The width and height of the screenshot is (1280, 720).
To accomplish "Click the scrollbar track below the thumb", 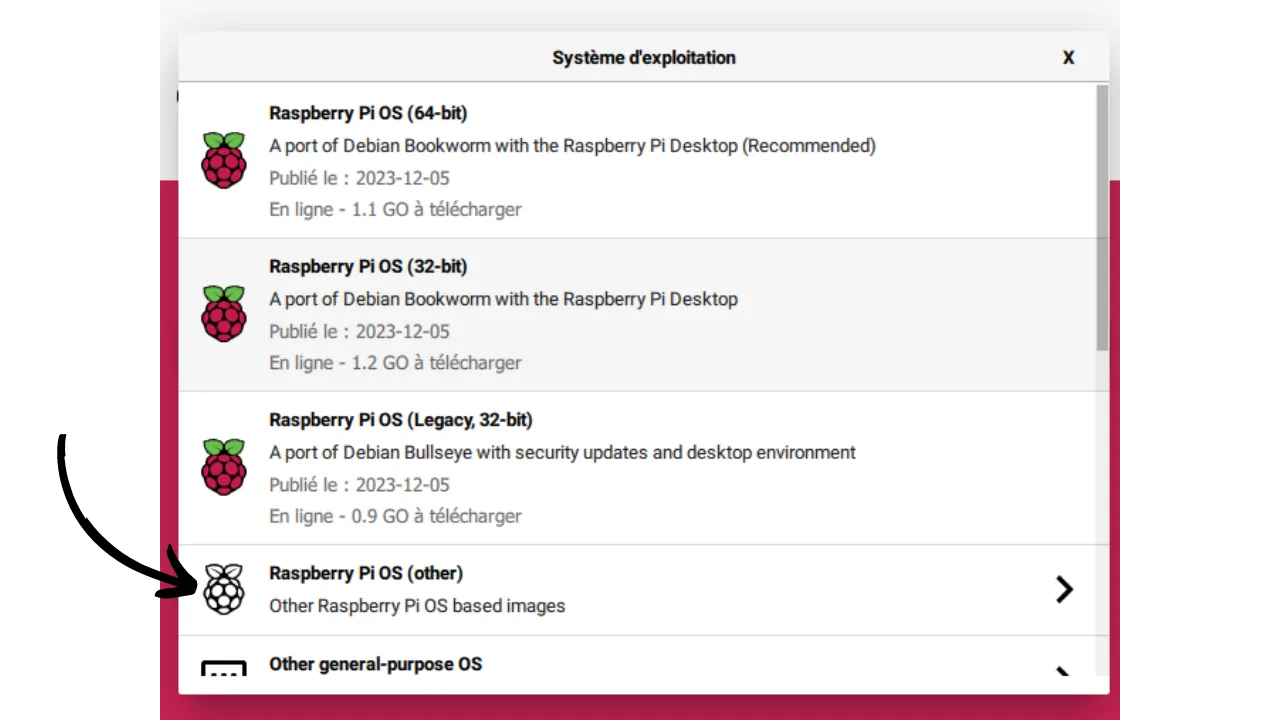I will tap(1102, 510).
